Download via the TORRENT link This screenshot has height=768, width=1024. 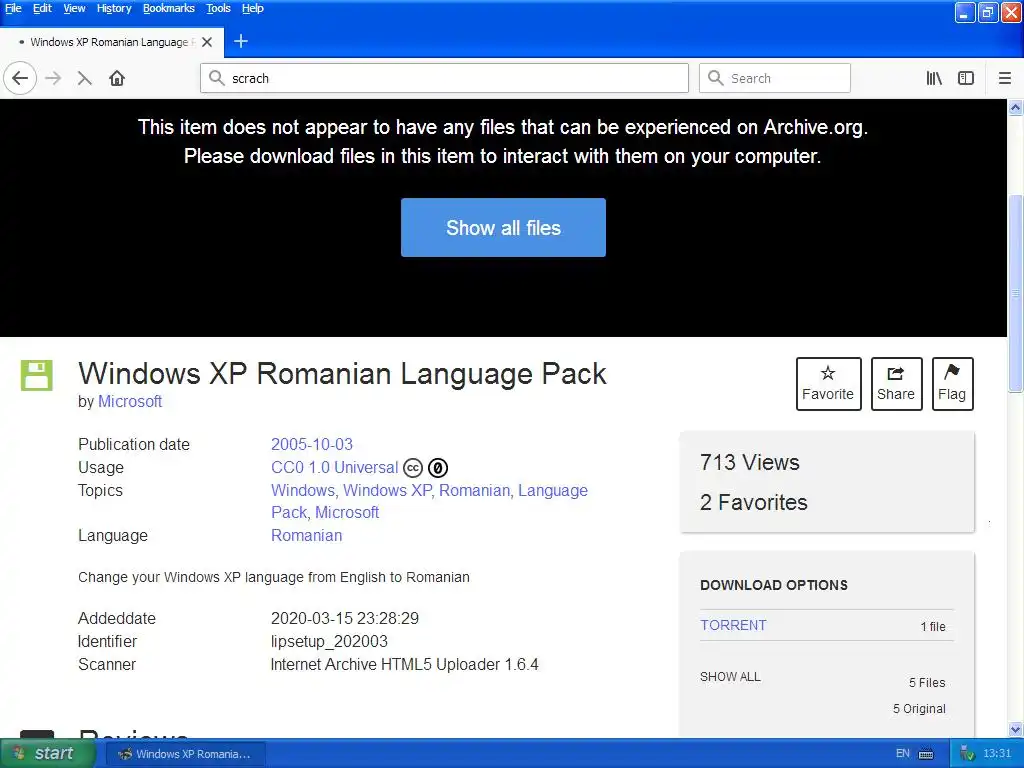tap(733, 625)
